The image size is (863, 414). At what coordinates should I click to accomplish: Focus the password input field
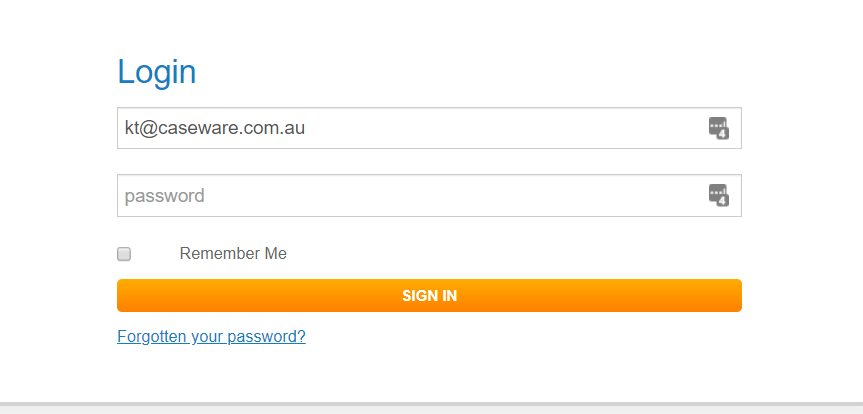click(429, 195)
